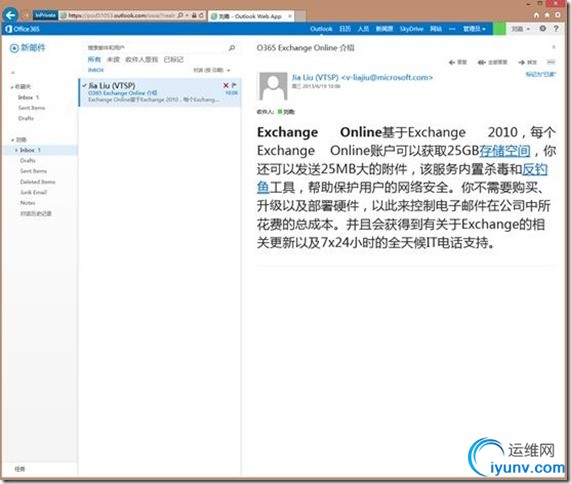Screen dimensions: 571x484
Task: Open the help question mark
Action: pos(556,28)
